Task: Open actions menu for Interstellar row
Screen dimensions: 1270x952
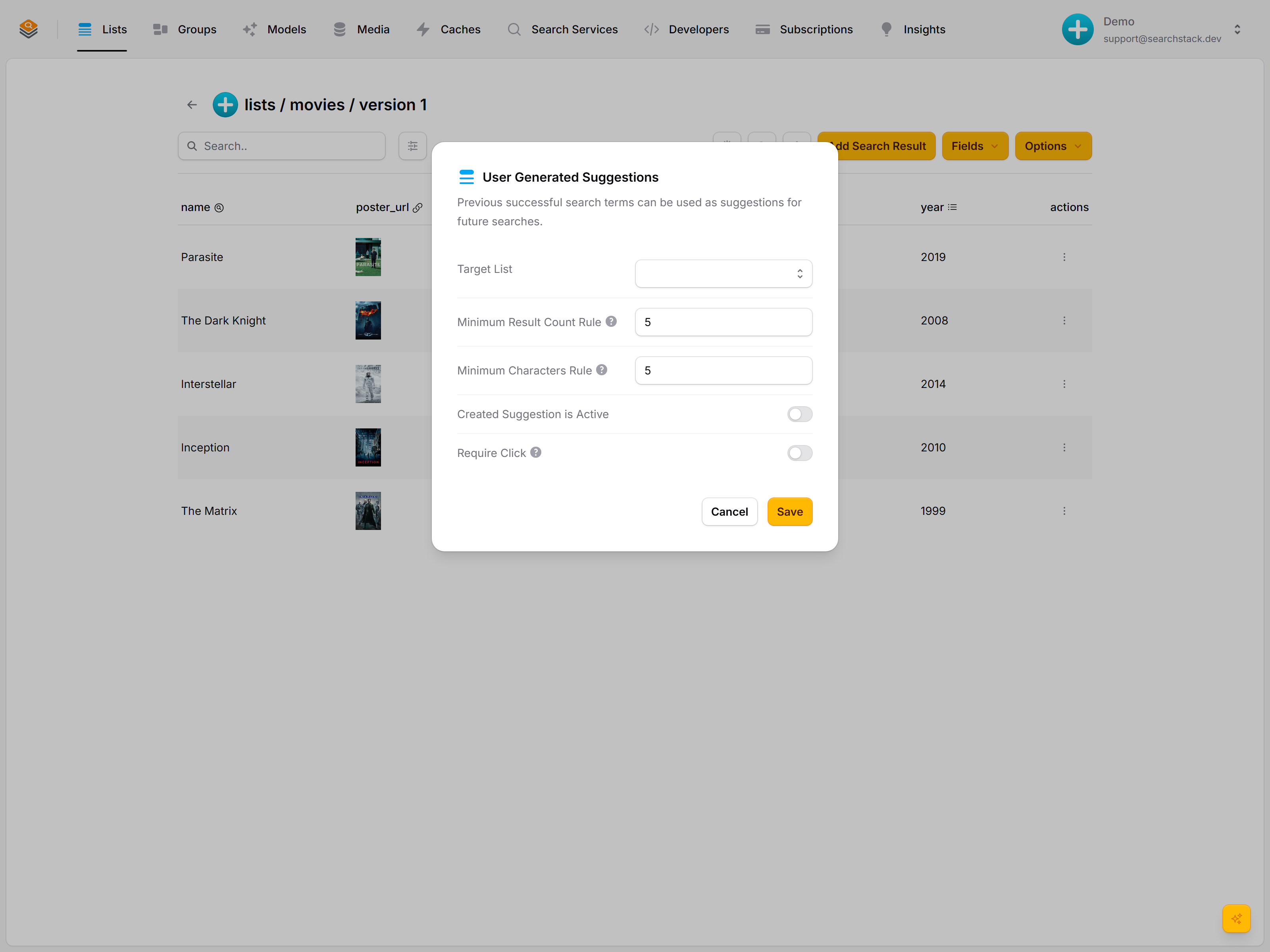Action: click(1064, 384)
